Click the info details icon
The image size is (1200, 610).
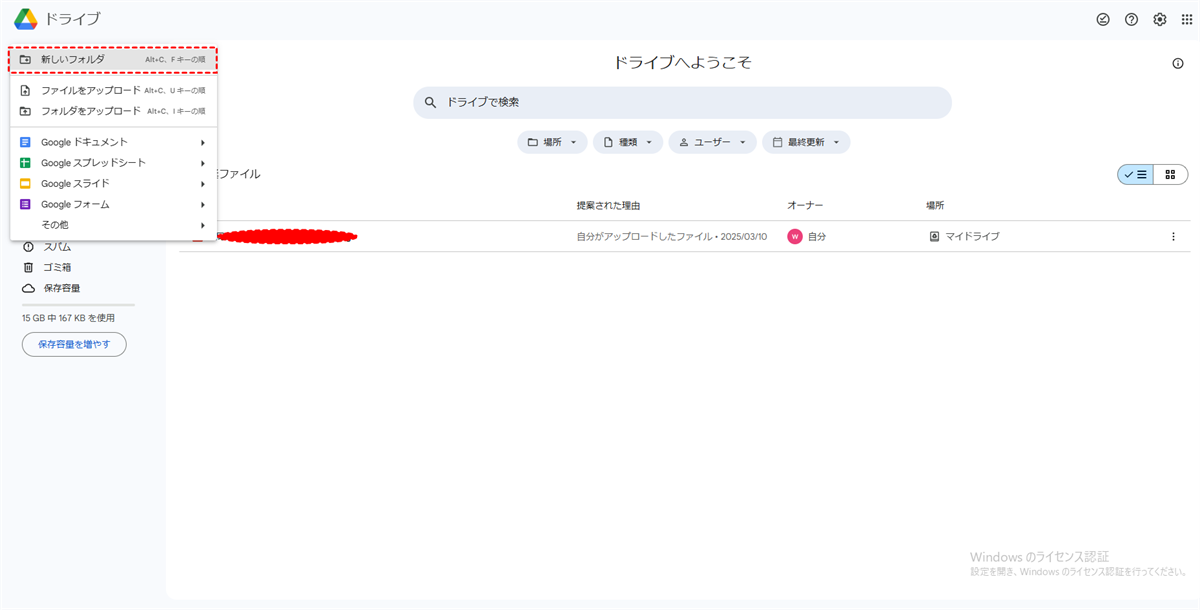[1178, 63]
